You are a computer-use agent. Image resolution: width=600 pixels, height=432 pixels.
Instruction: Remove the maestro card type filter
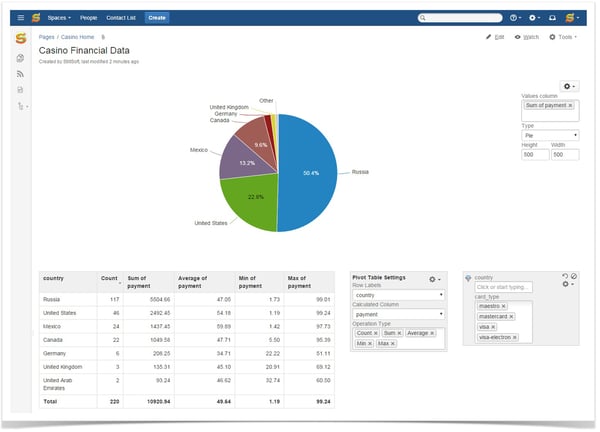pos(504,306)
